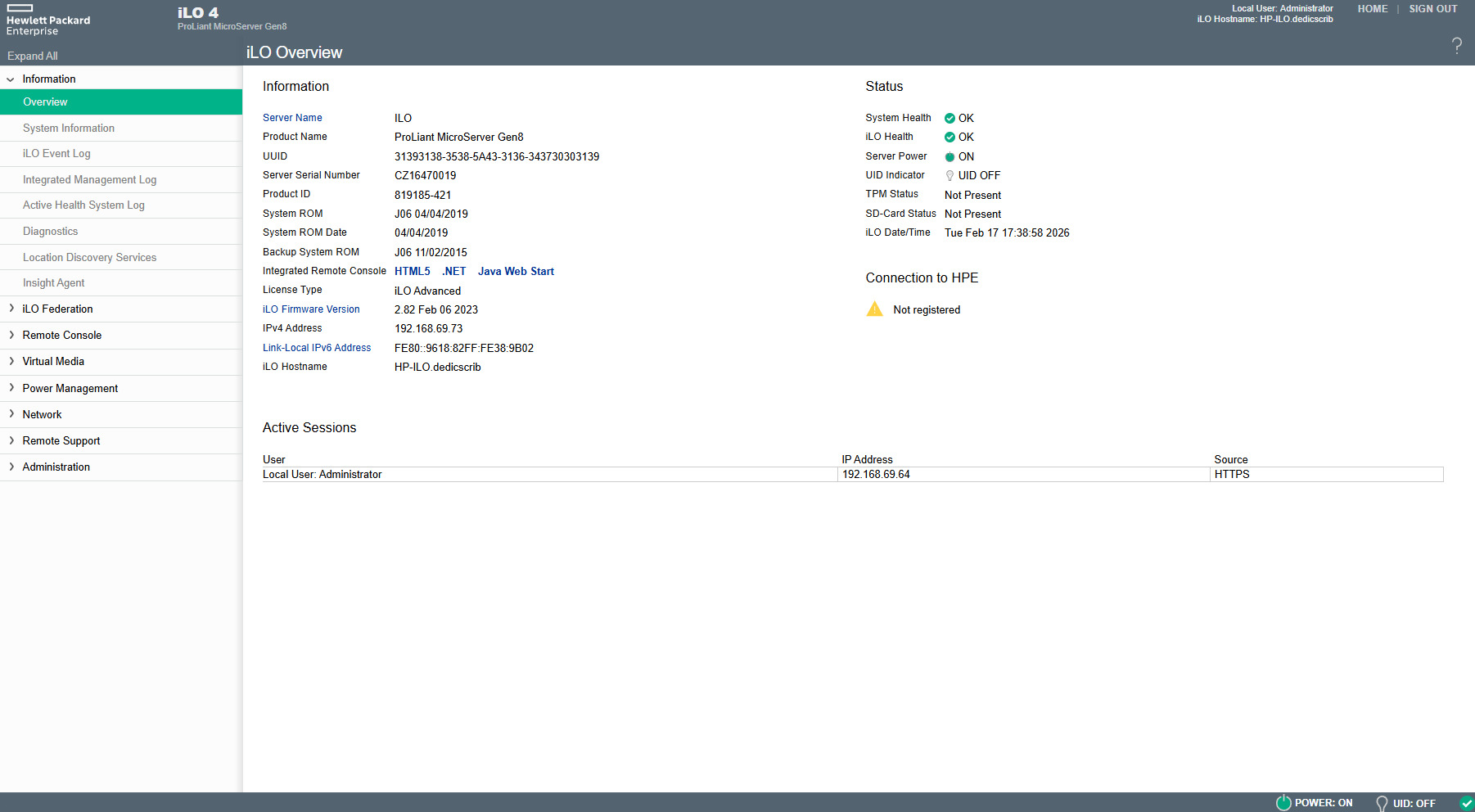The image size is (1475, 812).
Task: Click the footer power icon
Action: click(x=1283, y=802)
